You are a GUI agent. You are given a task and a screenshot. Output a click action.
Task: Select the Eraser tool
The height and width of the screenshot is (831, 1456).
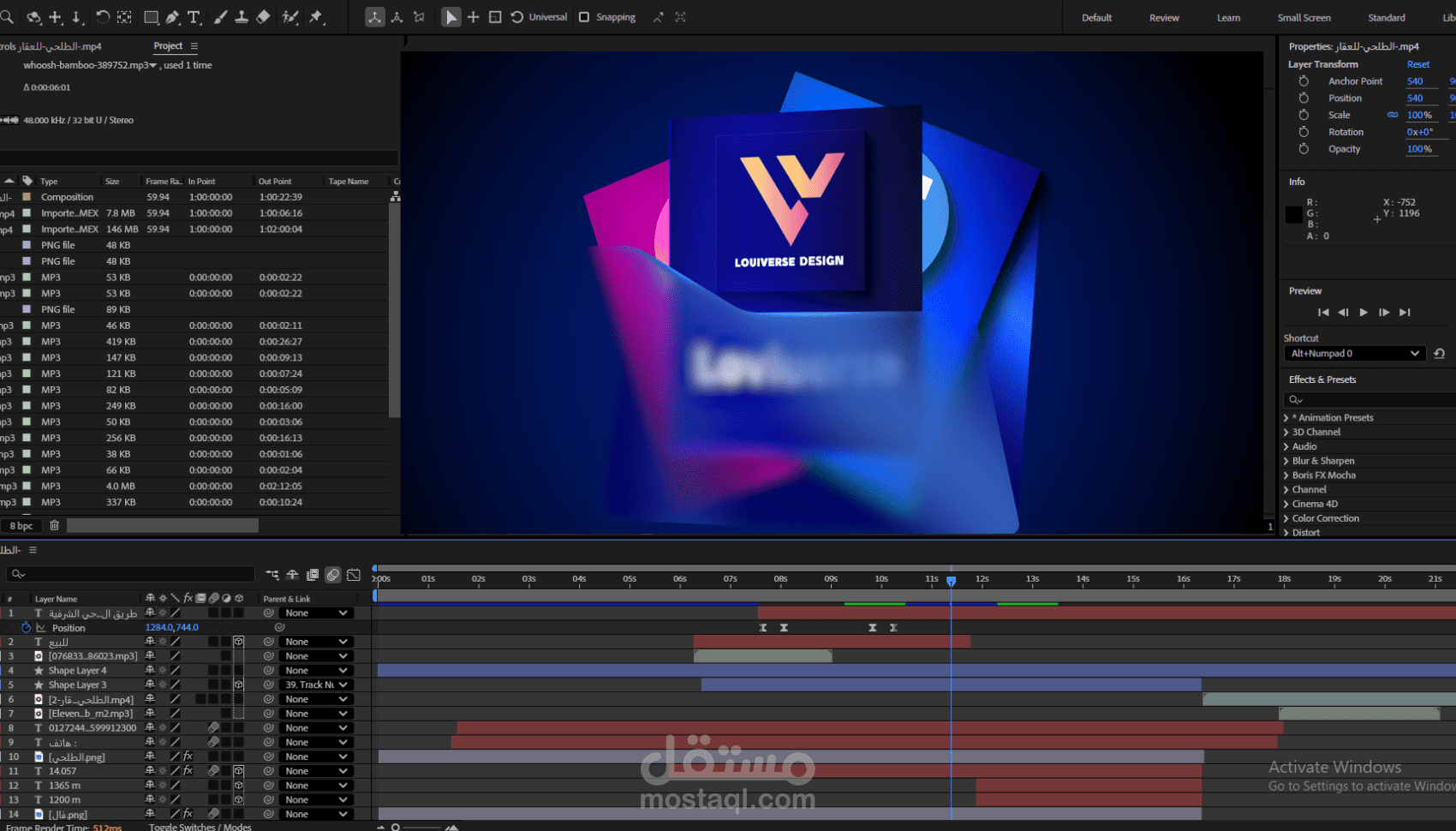point(264,17)
